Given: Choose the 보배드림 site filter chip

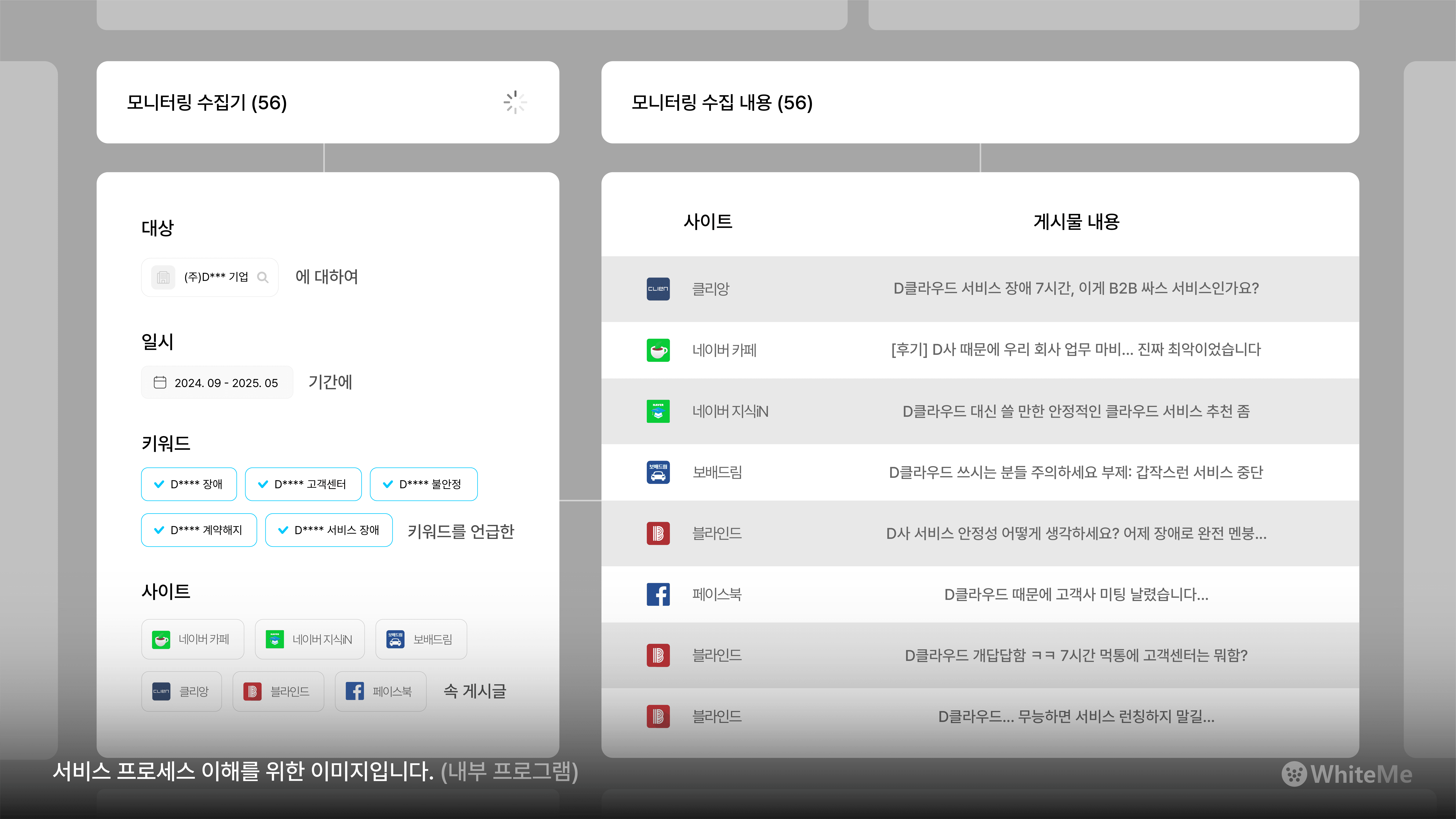Looking at the screenshot, I should pyautogui.click(x=421, y=639).
